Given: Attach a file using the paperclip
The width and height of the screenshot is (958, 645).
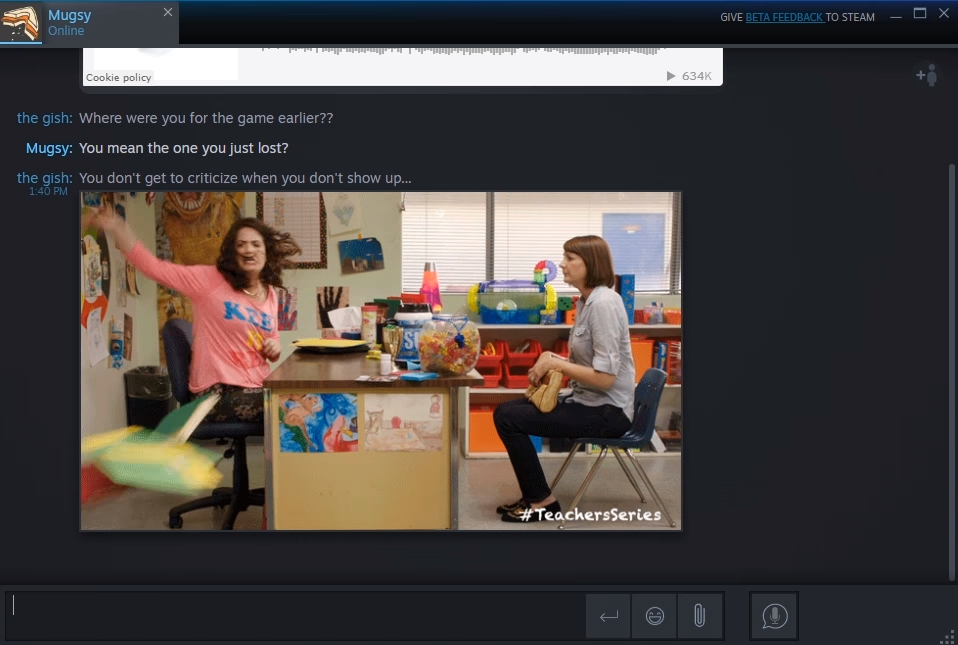Looking at the screenshot, I should click(x=700, y=616).
